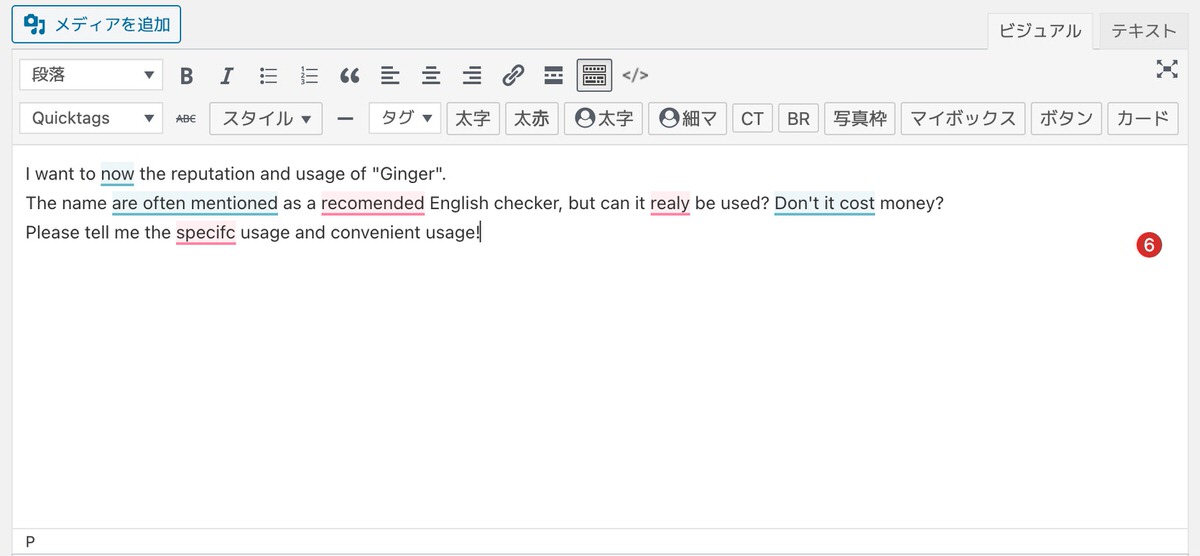Click the マイボックス button
The height and width of the screenshot is (556, 1200).
pyautogui.click(x=962, y=118)
